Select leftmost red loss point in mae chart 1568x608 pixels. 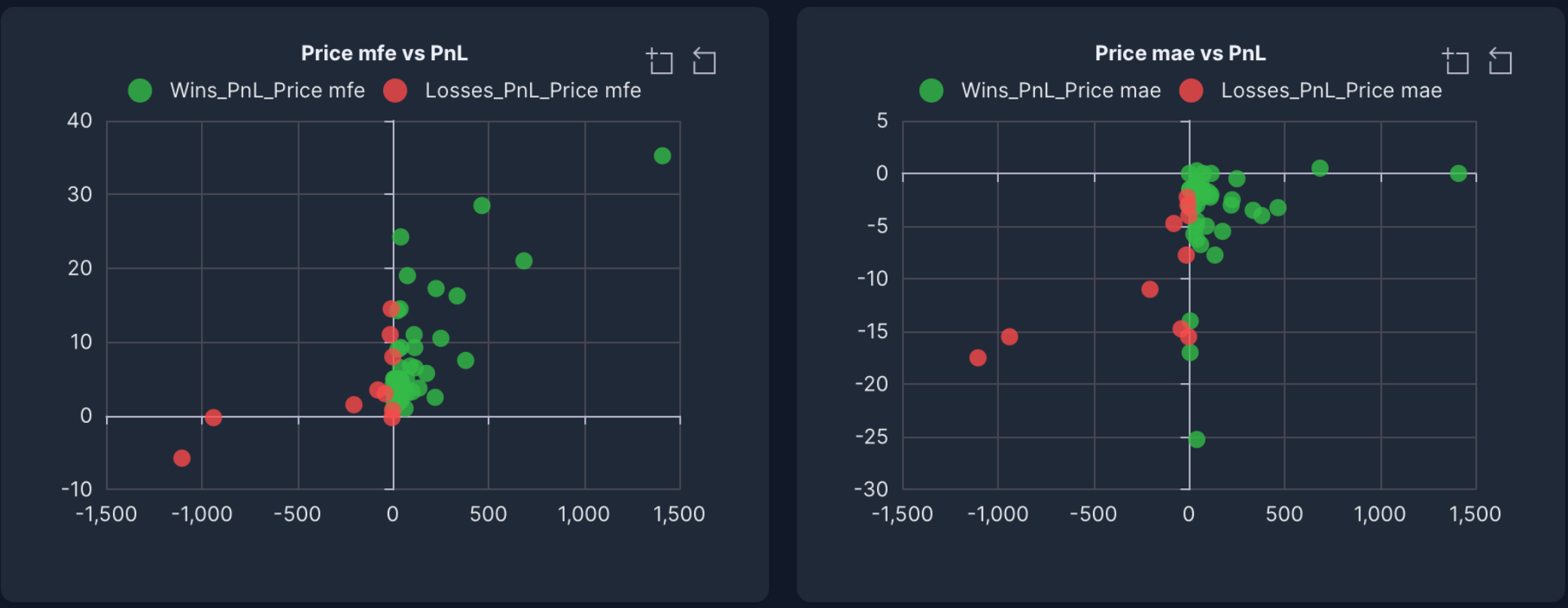(978, 358)
